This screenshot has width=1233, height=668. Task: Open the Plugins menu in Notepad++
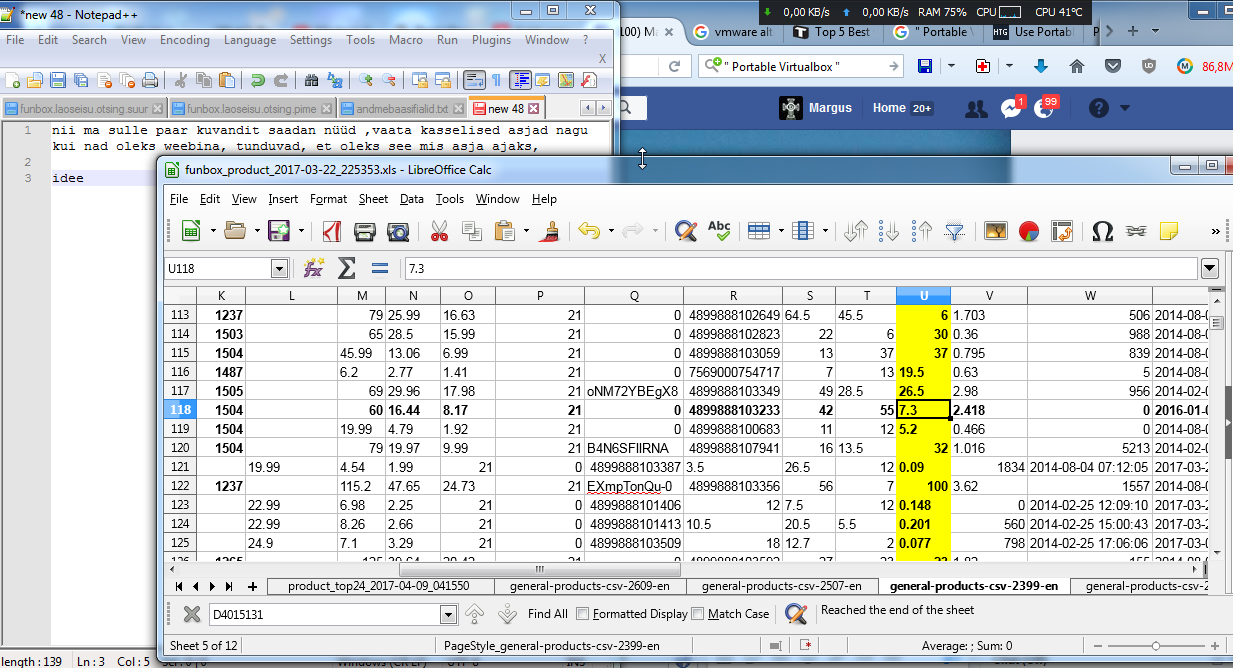pyautogui.click(x=491, y=40)
